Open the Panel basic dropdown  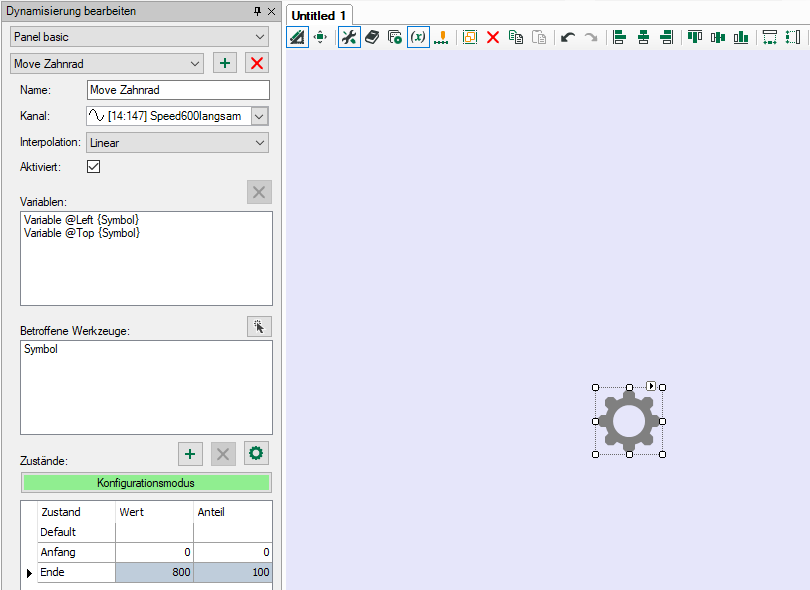coord(139,37)
